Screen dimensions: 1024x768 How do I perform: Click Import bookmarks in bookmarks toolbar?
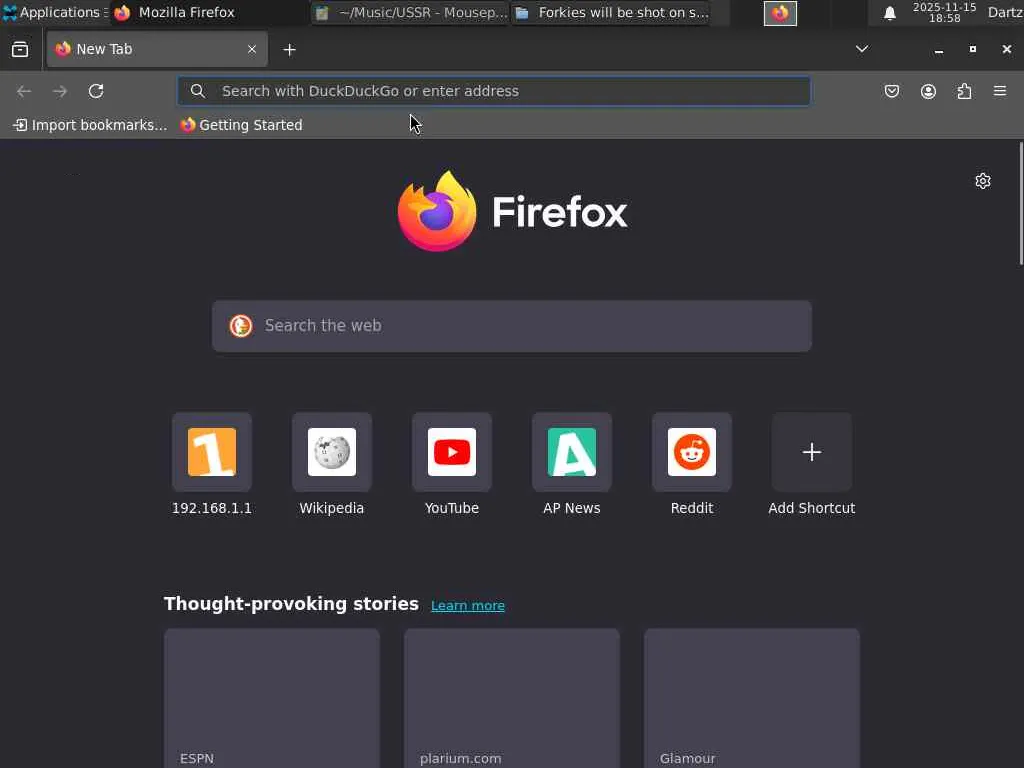pyautogui.click(x=90, y=125)
